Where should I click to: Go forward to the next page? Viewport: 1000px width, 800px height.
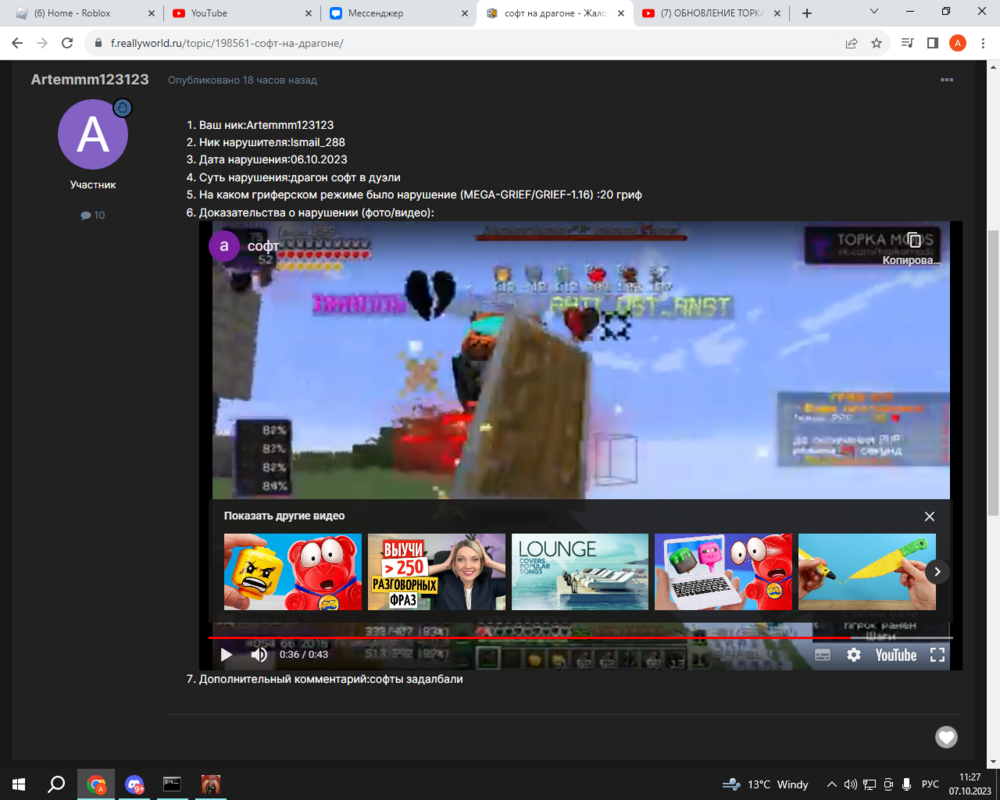pos(42,43)
